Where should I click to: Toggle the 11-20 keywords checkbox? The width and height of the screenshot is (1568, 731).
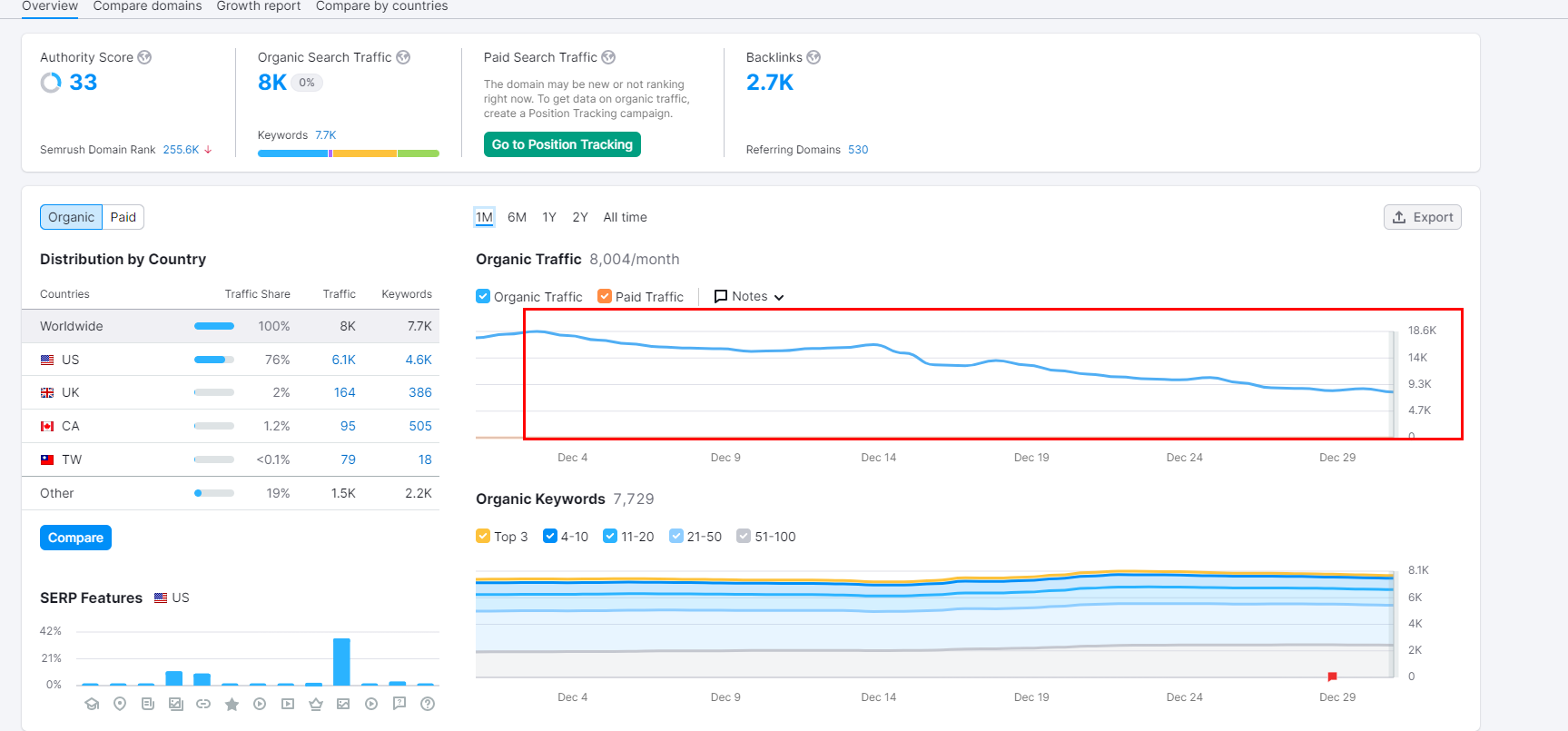610,536
